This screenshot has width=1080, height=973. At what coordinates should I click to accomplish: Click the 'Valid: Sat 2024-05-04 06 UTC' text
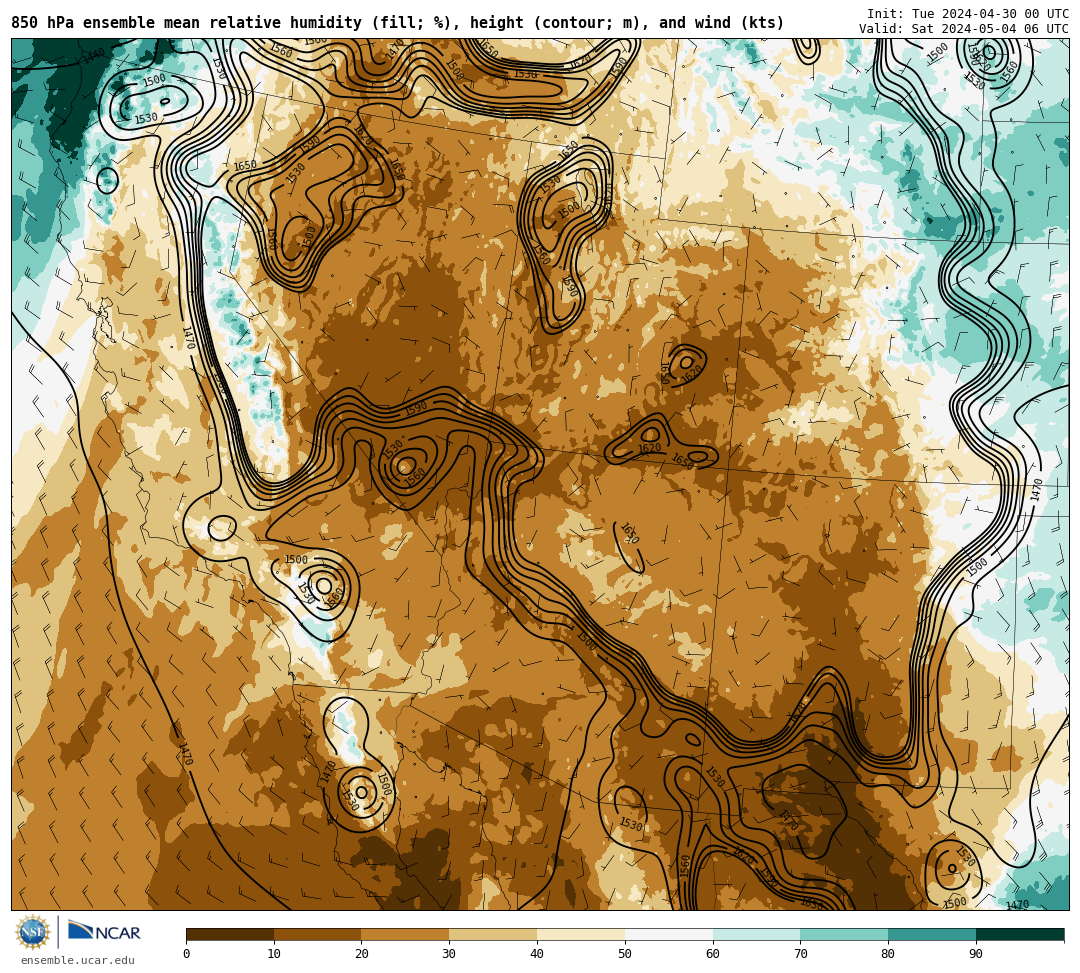tap(964, 29)
